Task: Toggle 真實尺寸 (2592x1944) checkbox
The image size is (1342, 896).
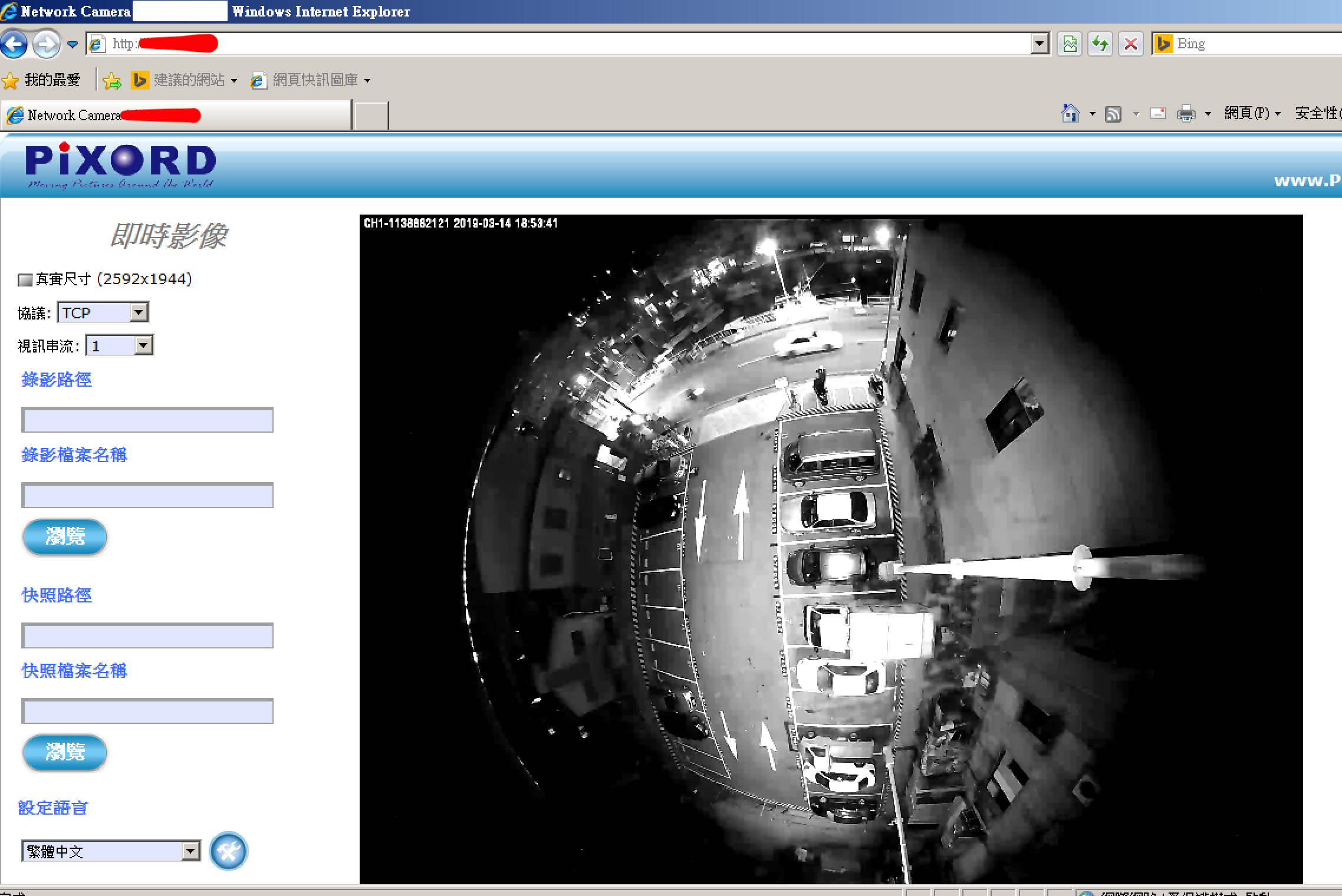Action: (25, 279)
